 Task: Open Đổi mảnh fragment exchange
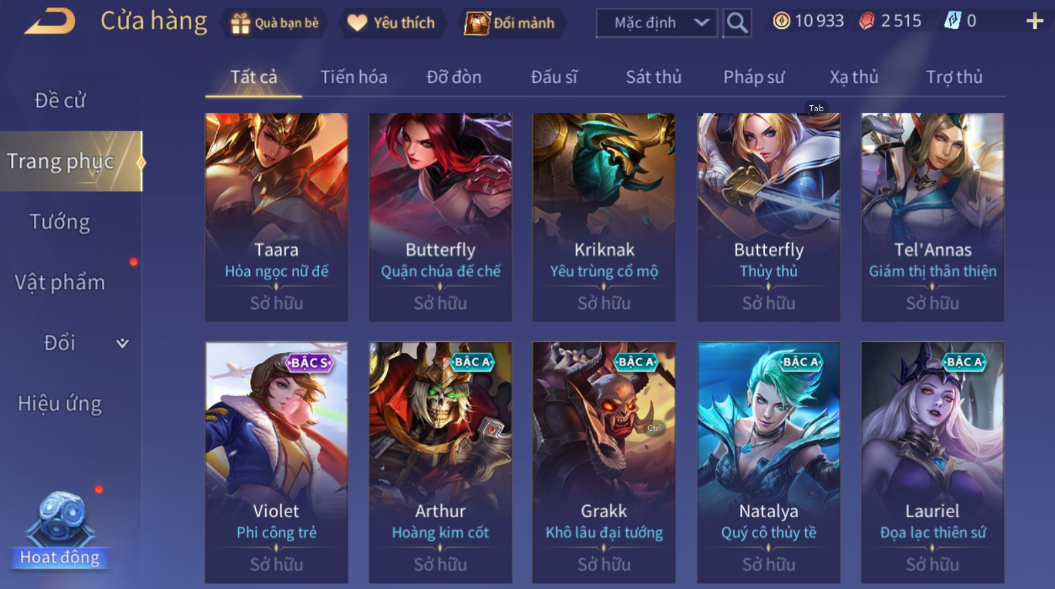point(511,23)
